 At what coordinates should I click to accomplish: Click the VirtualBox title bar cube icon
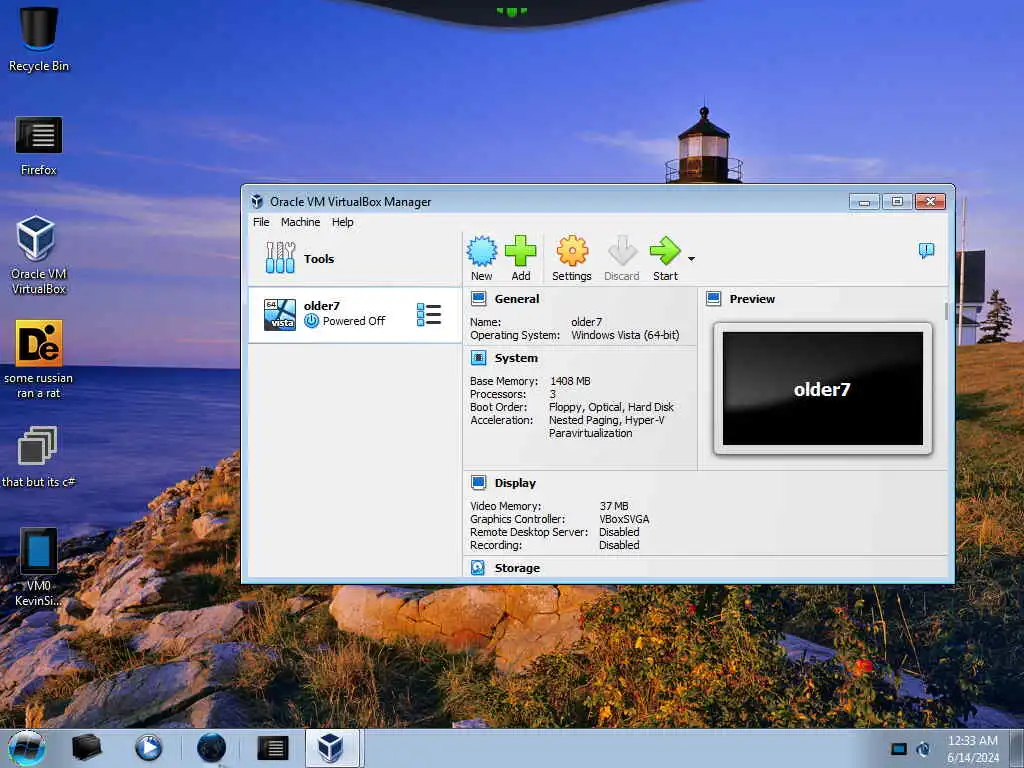coord(257,201)
